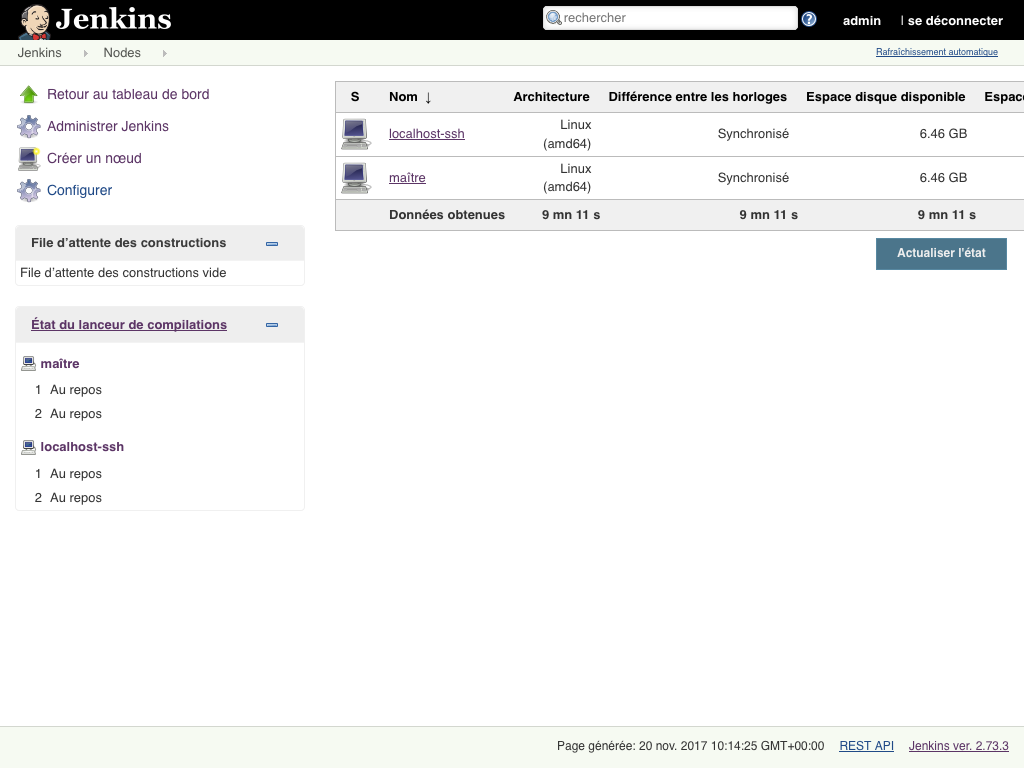Sort by Espace disque disponible column

point(885,97)
